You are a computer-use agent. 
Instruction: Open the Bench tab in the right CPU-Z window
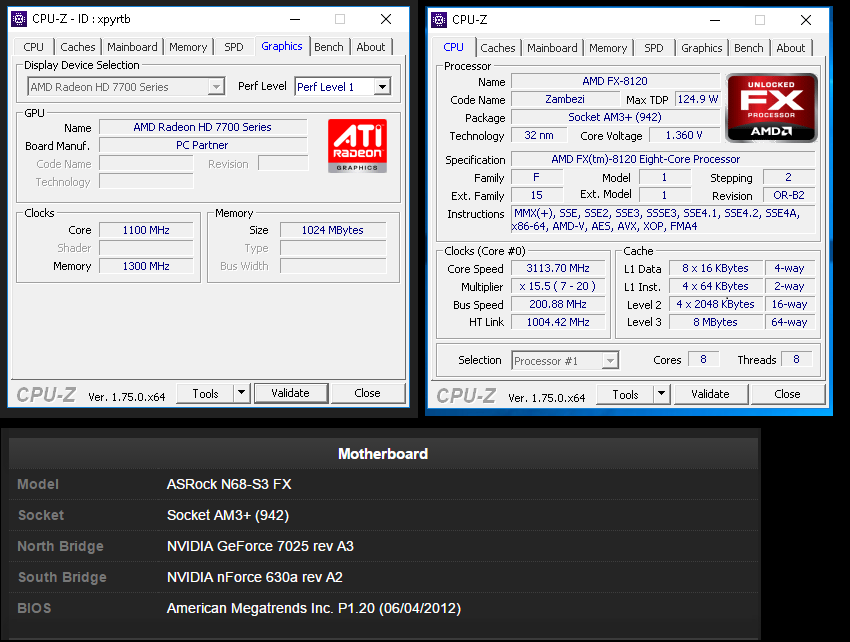click(749, 48)
